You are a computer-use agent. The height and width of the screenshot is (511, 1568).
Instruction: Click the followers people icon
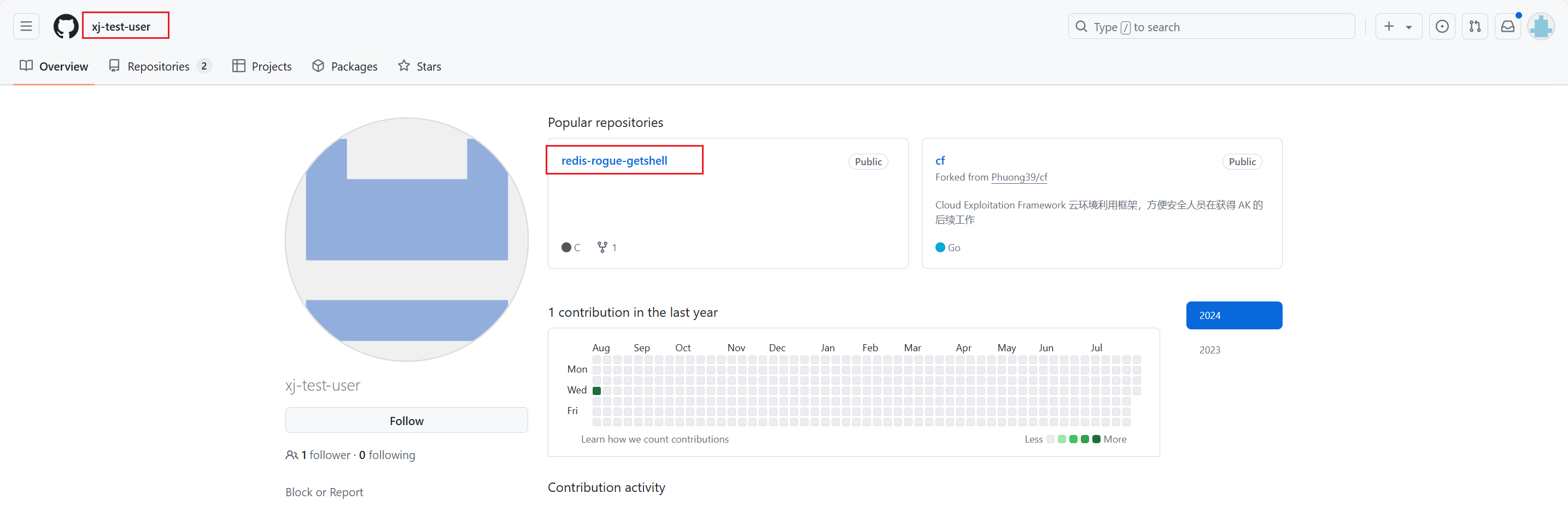pos(291,455)
